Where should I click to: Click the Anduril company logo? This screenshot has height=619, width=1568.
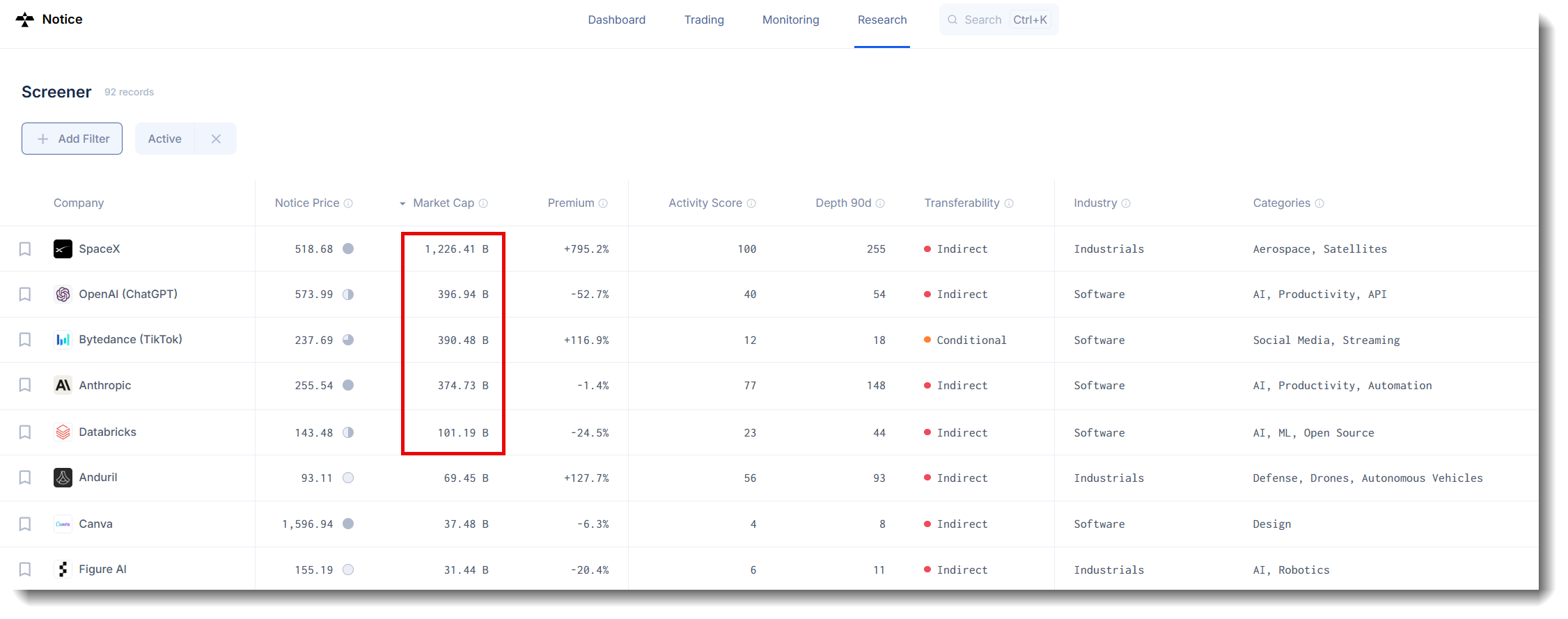(x=63, y=477)
